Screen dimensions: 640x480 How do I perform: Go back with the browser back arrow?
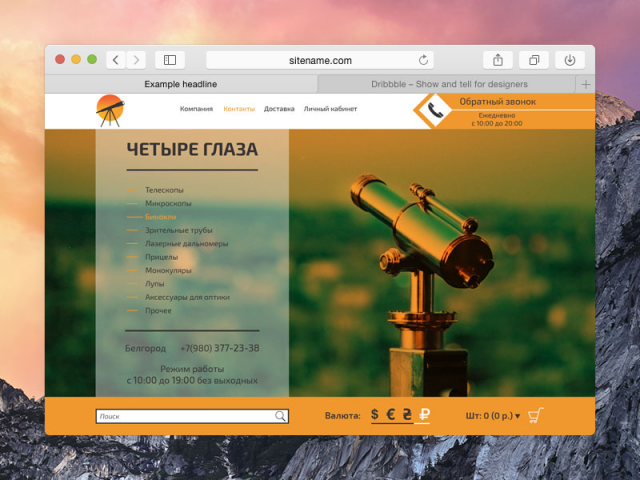(116, 60)
